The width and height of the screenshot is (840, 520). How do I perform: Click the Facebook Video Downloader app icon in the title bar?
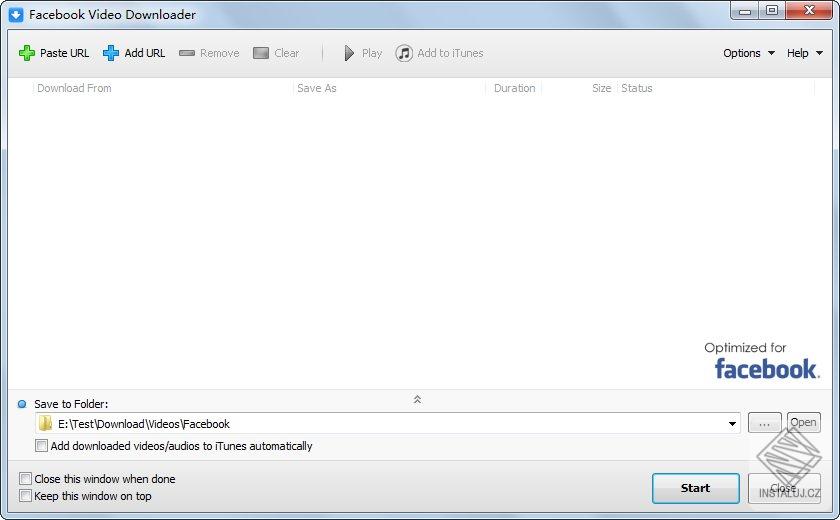16,14
